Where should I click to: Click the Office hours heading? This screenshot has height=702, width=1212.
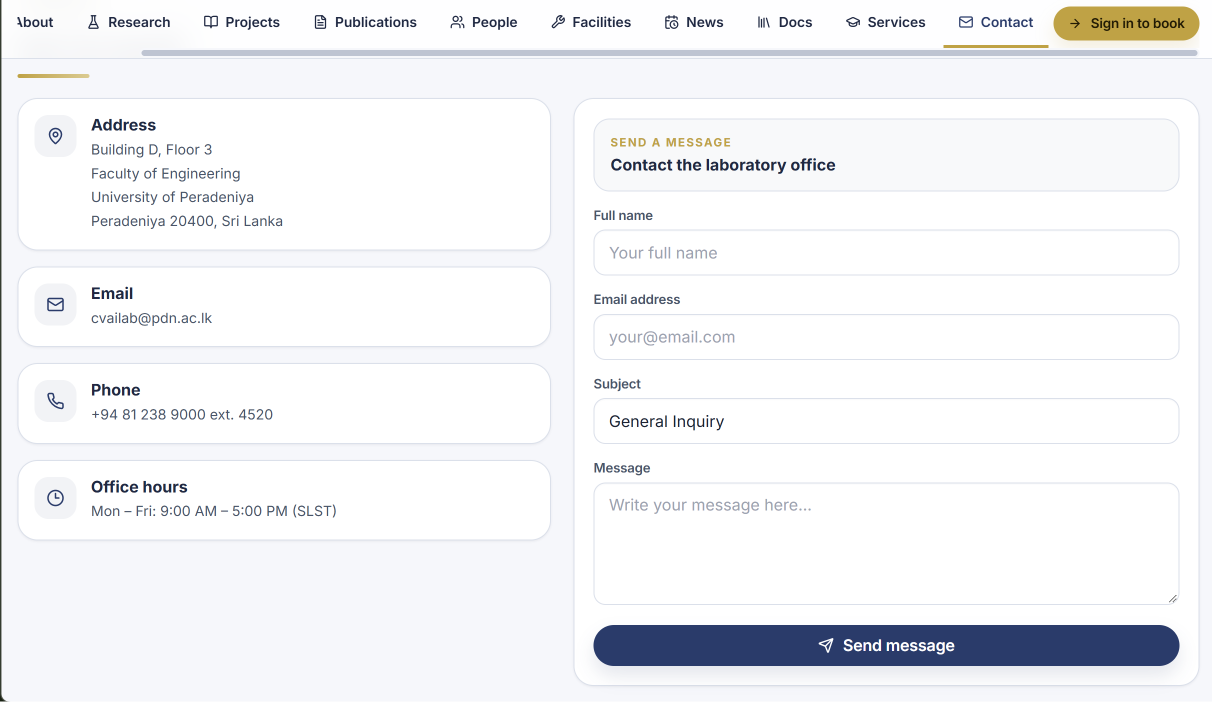tap(139, 487)
